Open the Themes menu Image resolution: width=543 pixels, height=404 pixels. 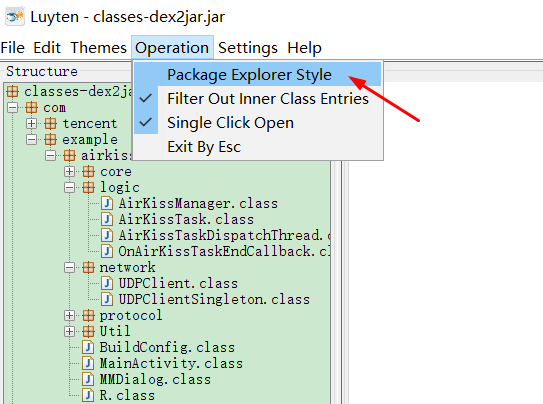[x=98, y=47]
